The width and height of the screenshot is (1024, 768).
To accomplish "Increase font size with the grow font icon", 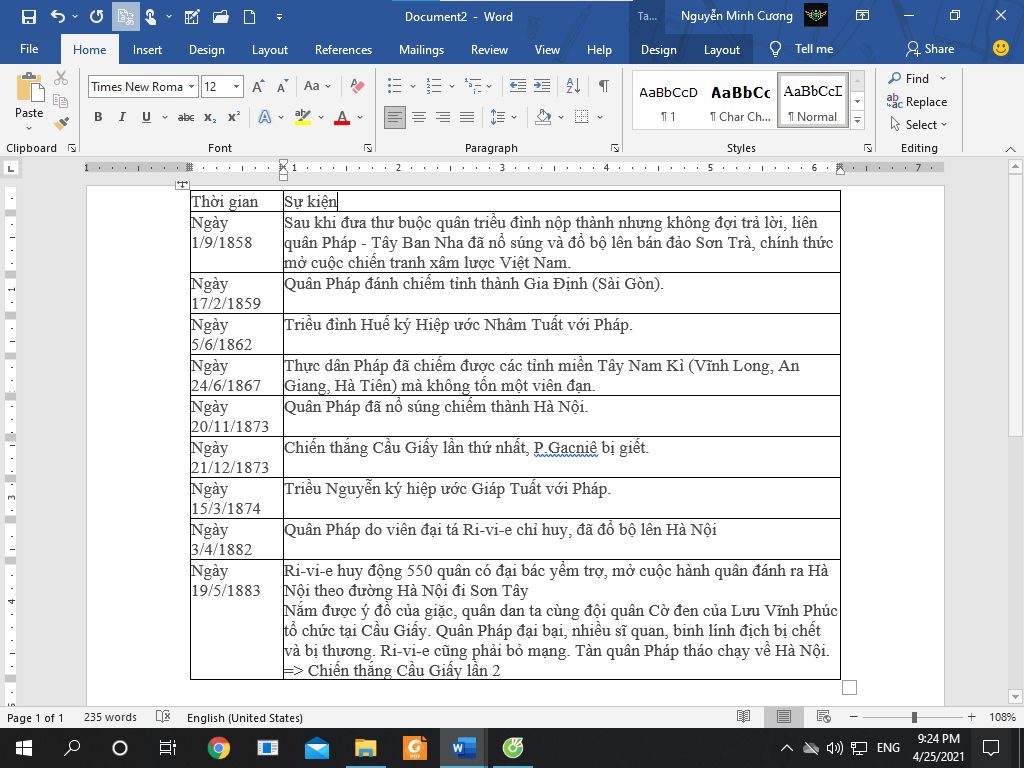I will [259, 86].
